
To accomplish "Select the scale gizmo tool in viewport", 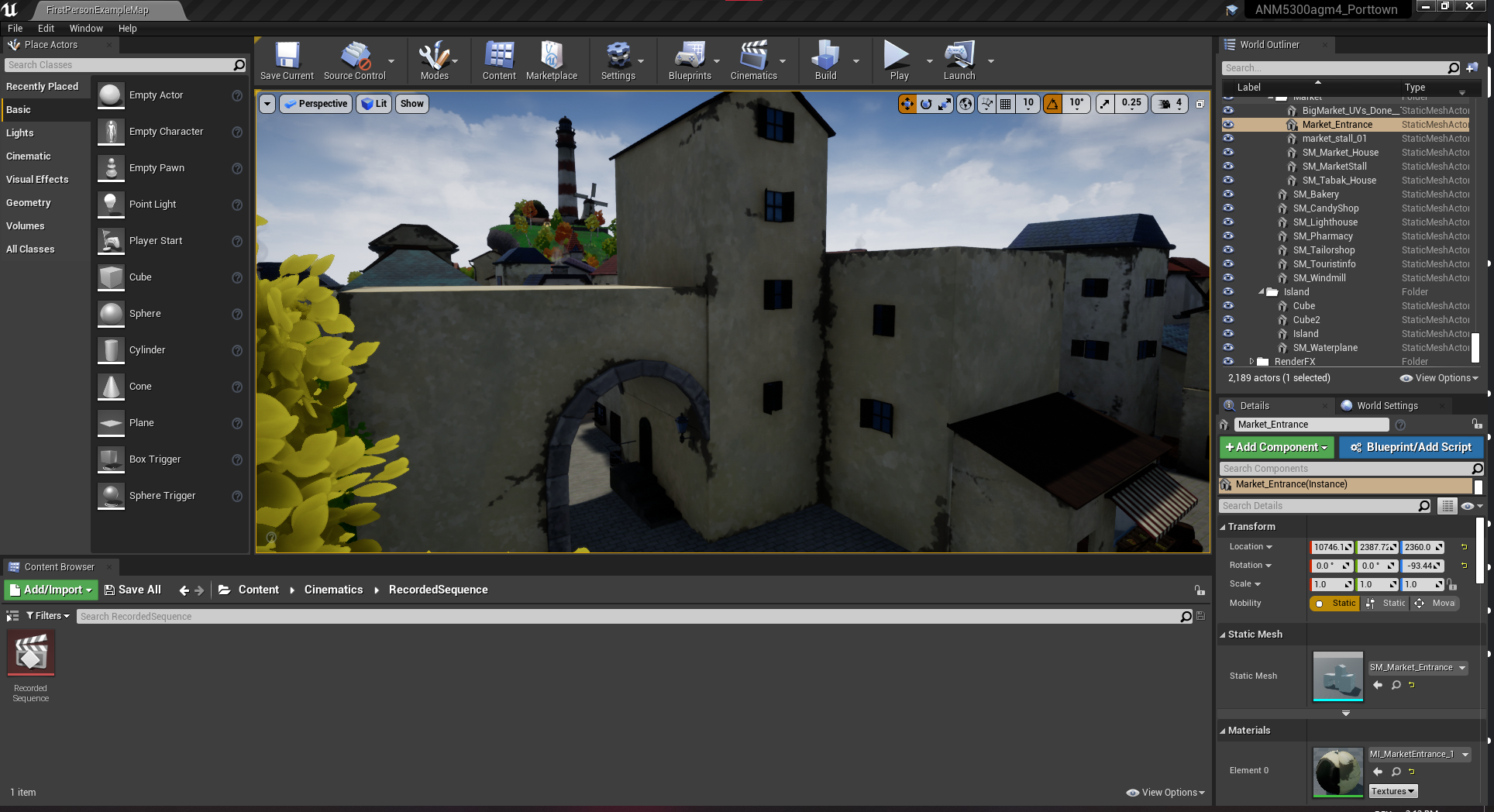I will (945, 104).
